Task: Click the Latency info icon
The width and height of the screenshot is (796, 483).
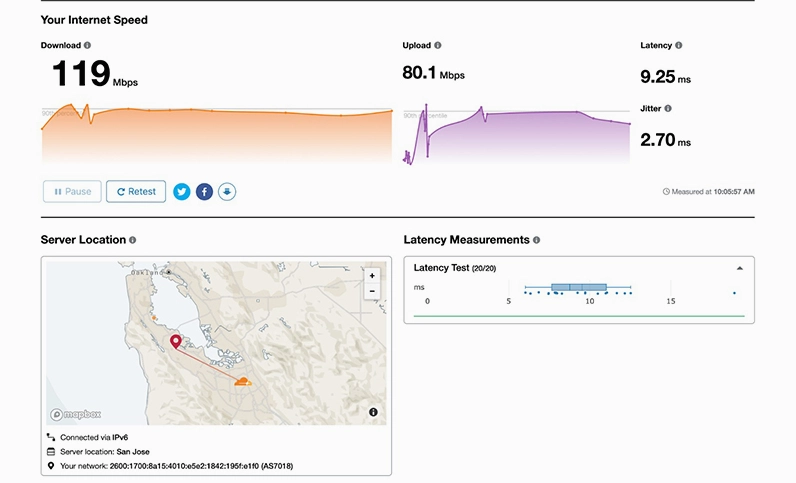Action: click(680, 46)
